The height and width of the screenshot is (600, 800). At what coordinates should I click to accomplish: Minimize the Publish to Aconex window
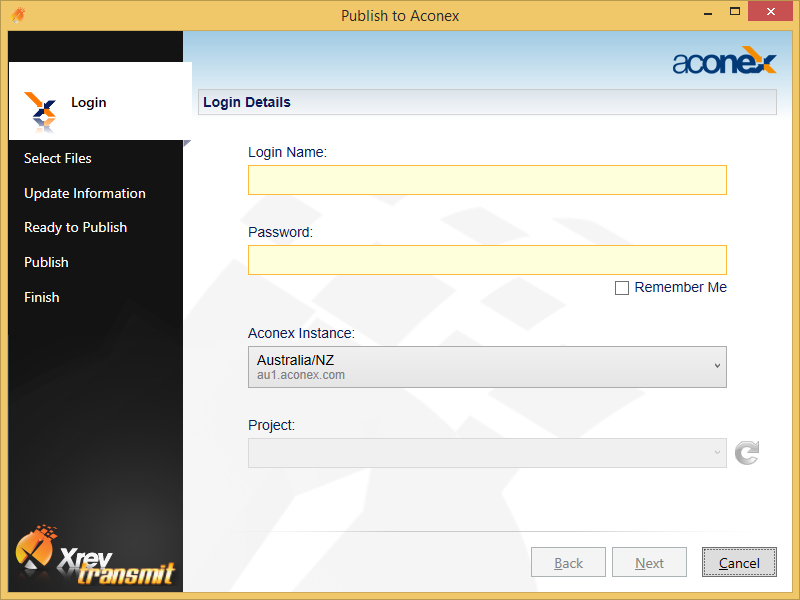[708, 12]
